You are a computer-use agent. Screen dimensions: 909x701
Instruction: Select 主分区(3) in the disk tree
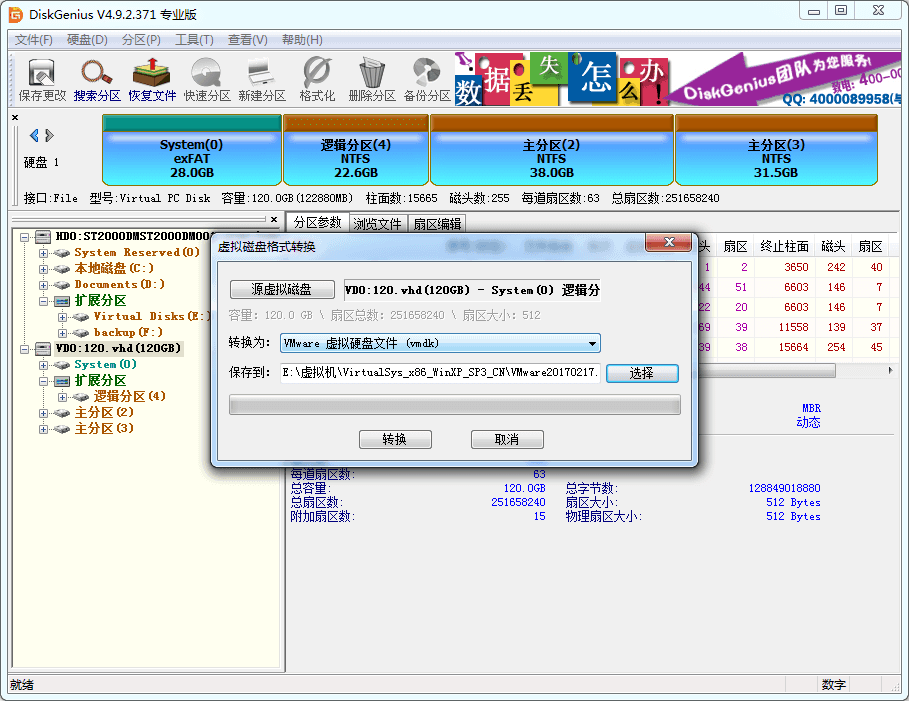pos(104,428)
